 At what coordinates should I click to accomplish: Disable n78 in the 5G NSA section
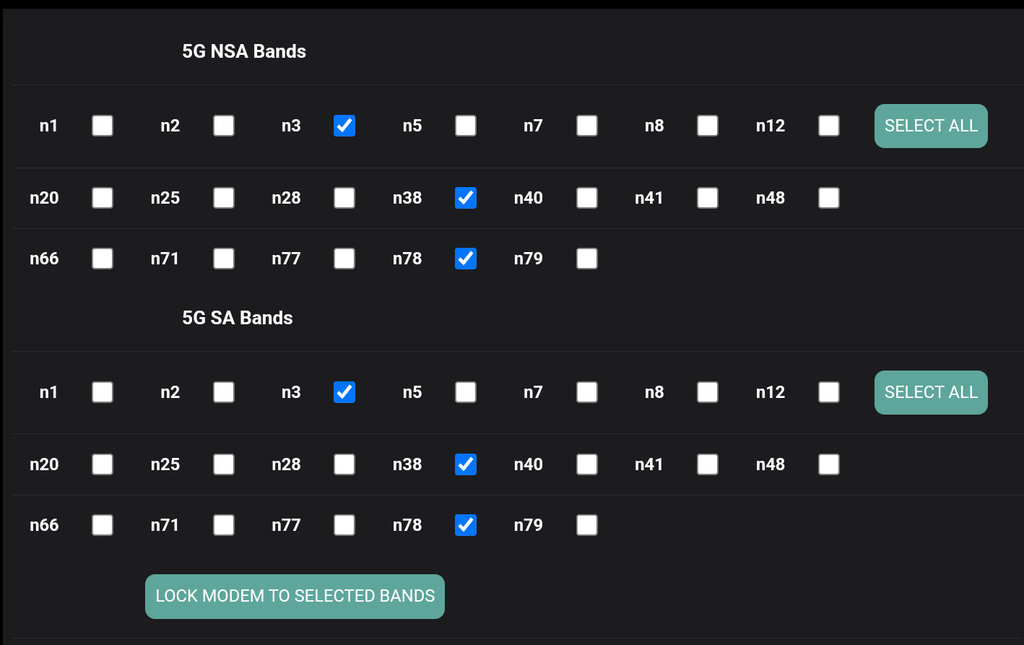tap(465, 259)
